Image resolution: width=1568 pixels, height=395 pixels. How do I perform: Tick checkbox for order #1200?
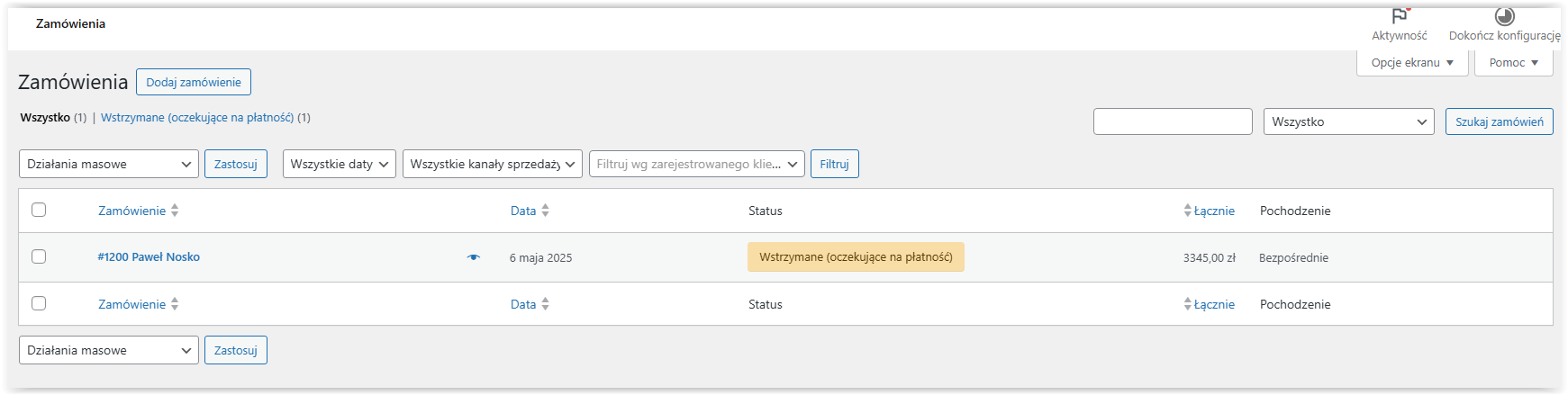(x=39, y=256)
